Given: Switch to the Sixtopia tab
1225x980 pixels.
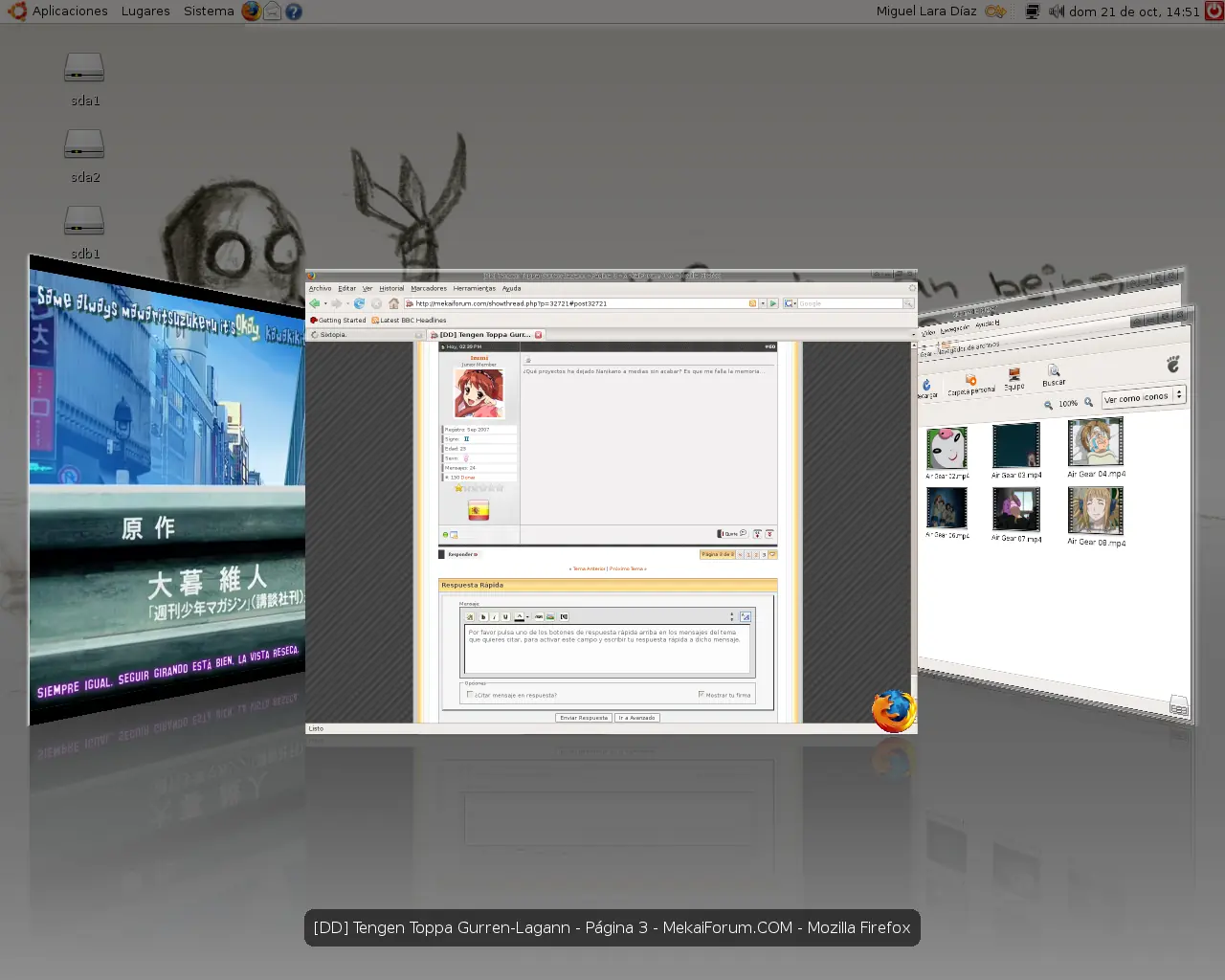Looking at the screenshot, I should (366, 335).
